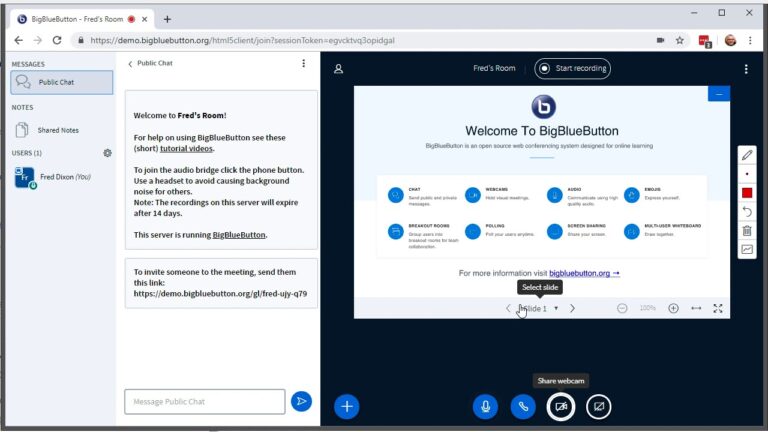
Task: Click the Fred's Room title
Action: (x=494, y=69)
